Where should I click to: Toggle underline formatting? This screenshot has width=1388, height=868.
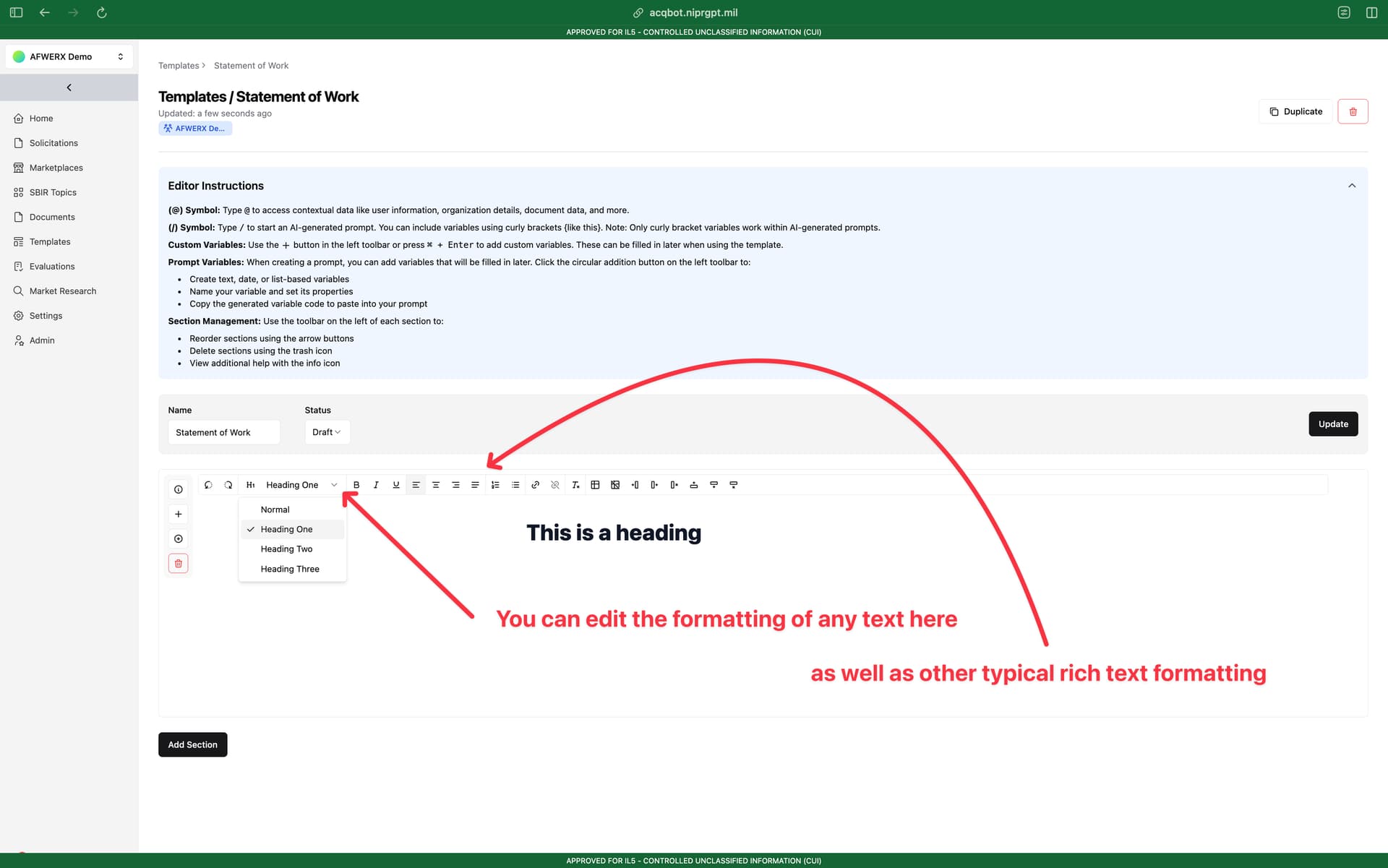[396, 485]
